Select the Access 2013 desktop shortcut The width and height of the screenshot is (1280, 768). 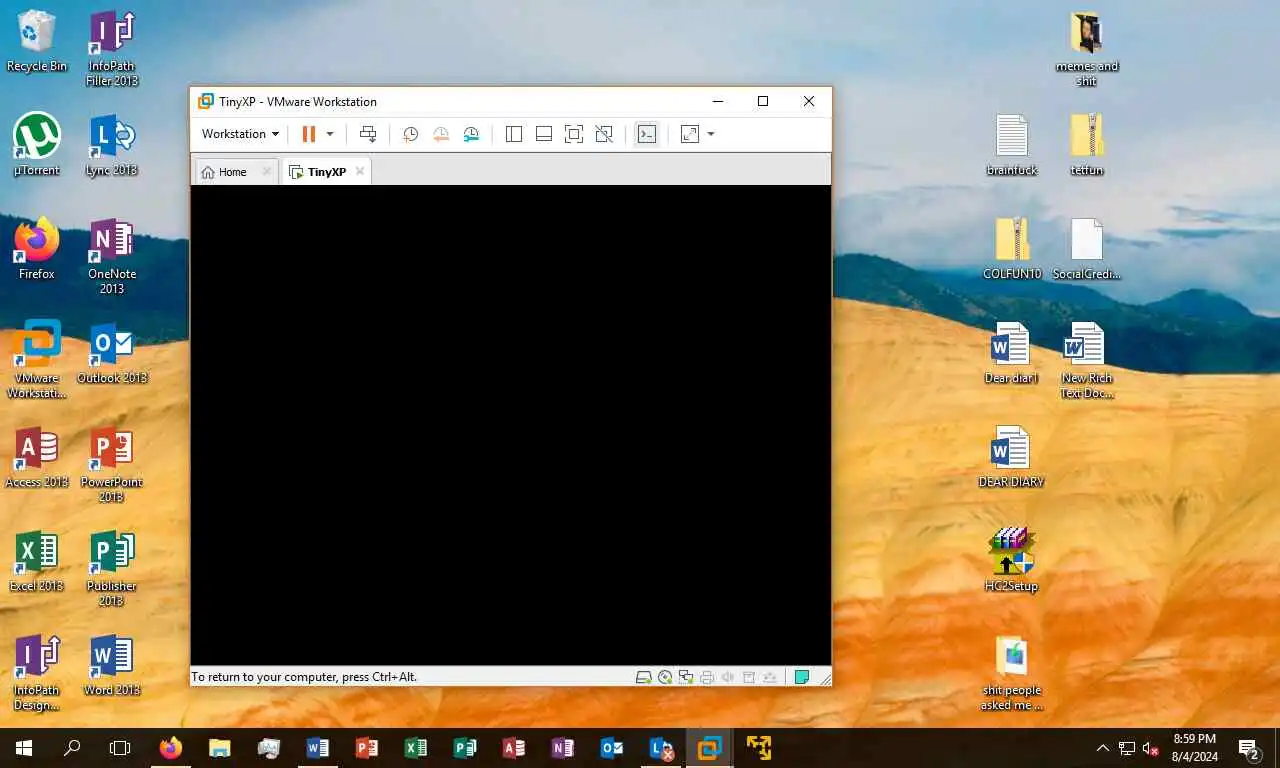click(x=37, y=457)
